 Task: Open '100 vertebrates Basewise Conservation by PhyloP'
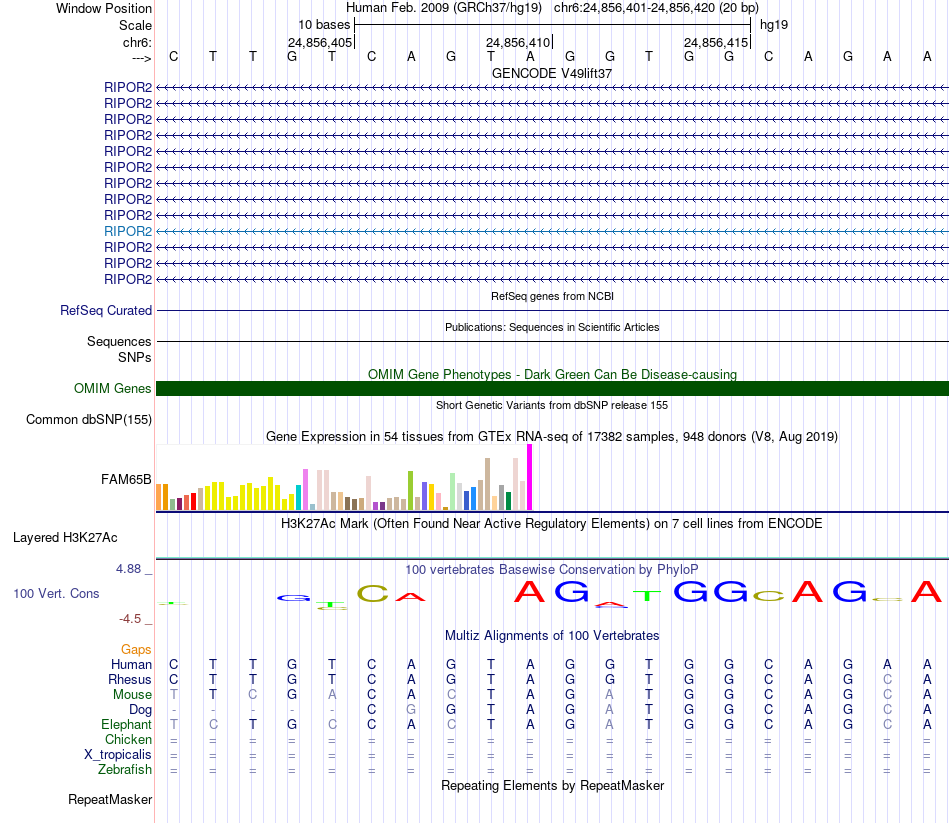(552, 570)
